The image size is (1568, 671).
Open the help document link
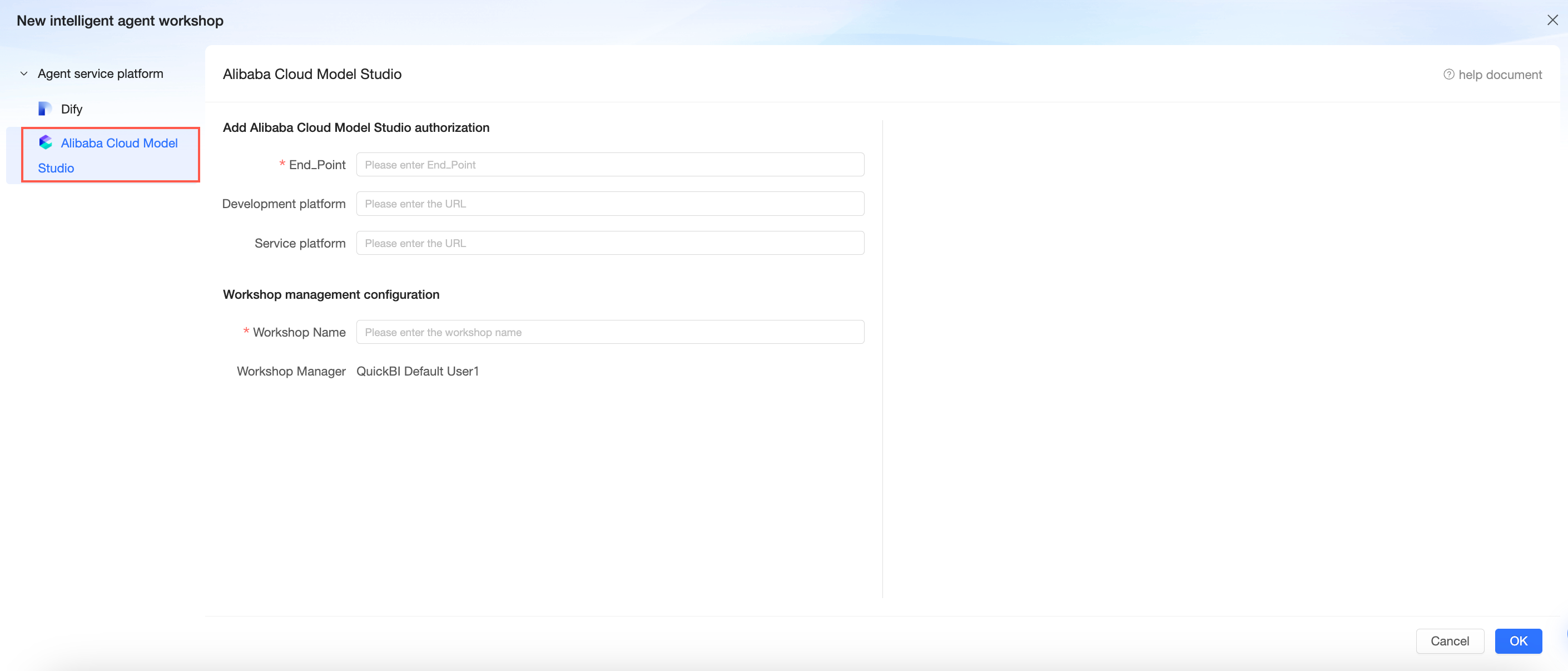[x=1499, y=75]
